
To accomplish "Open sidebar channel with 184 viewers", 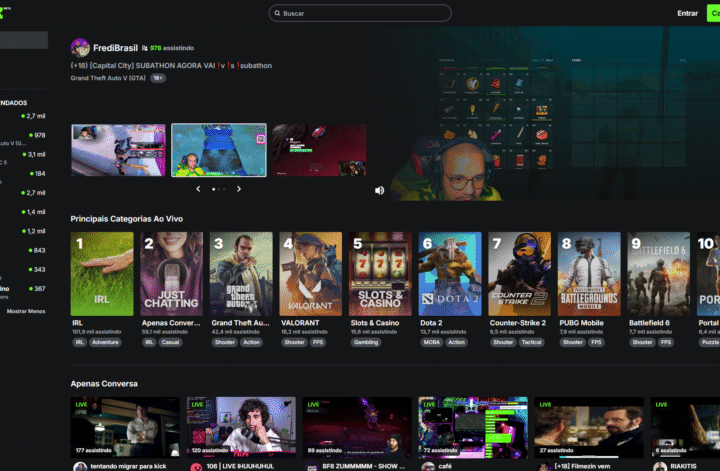I will [24, 174].
